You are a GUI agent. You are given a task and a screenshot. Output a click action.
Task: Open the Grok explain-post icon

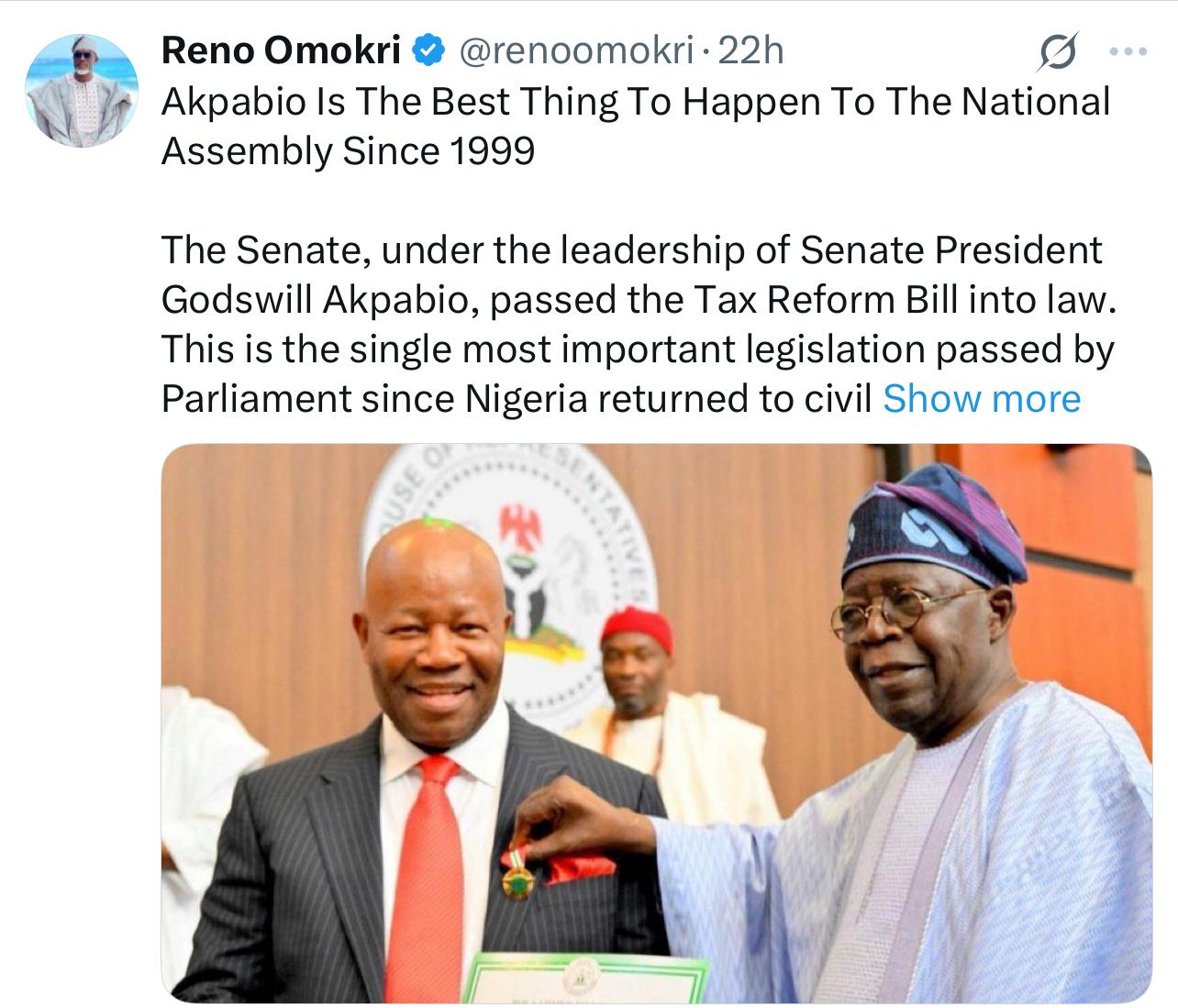pos(1057,52)
